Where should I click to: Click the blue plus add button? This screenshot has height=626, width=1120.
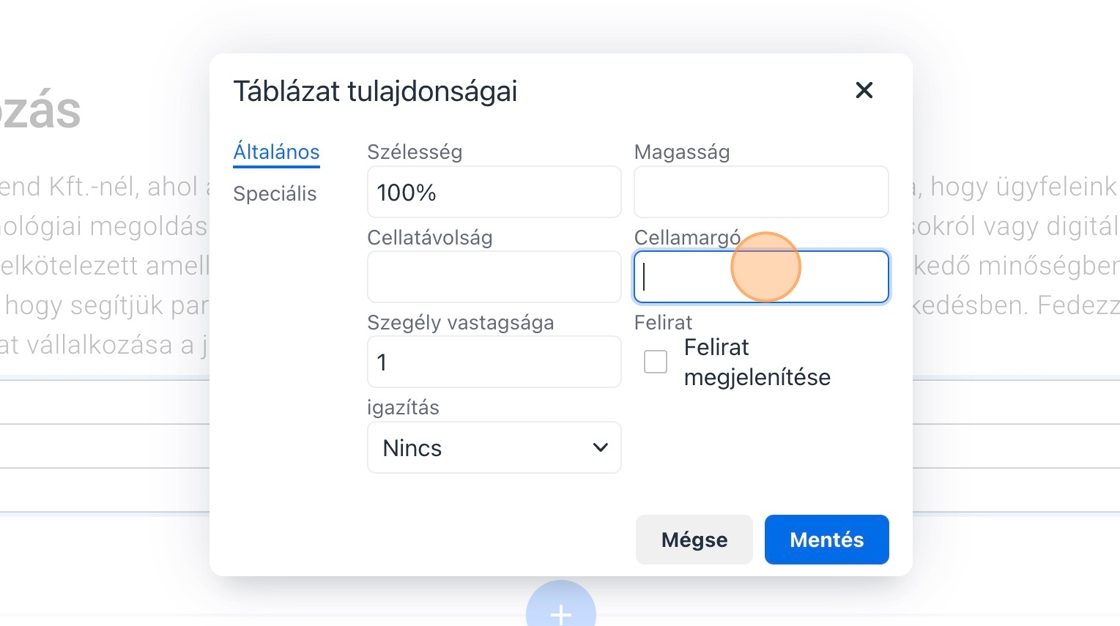pyautogui.click(x=561, y=612)
